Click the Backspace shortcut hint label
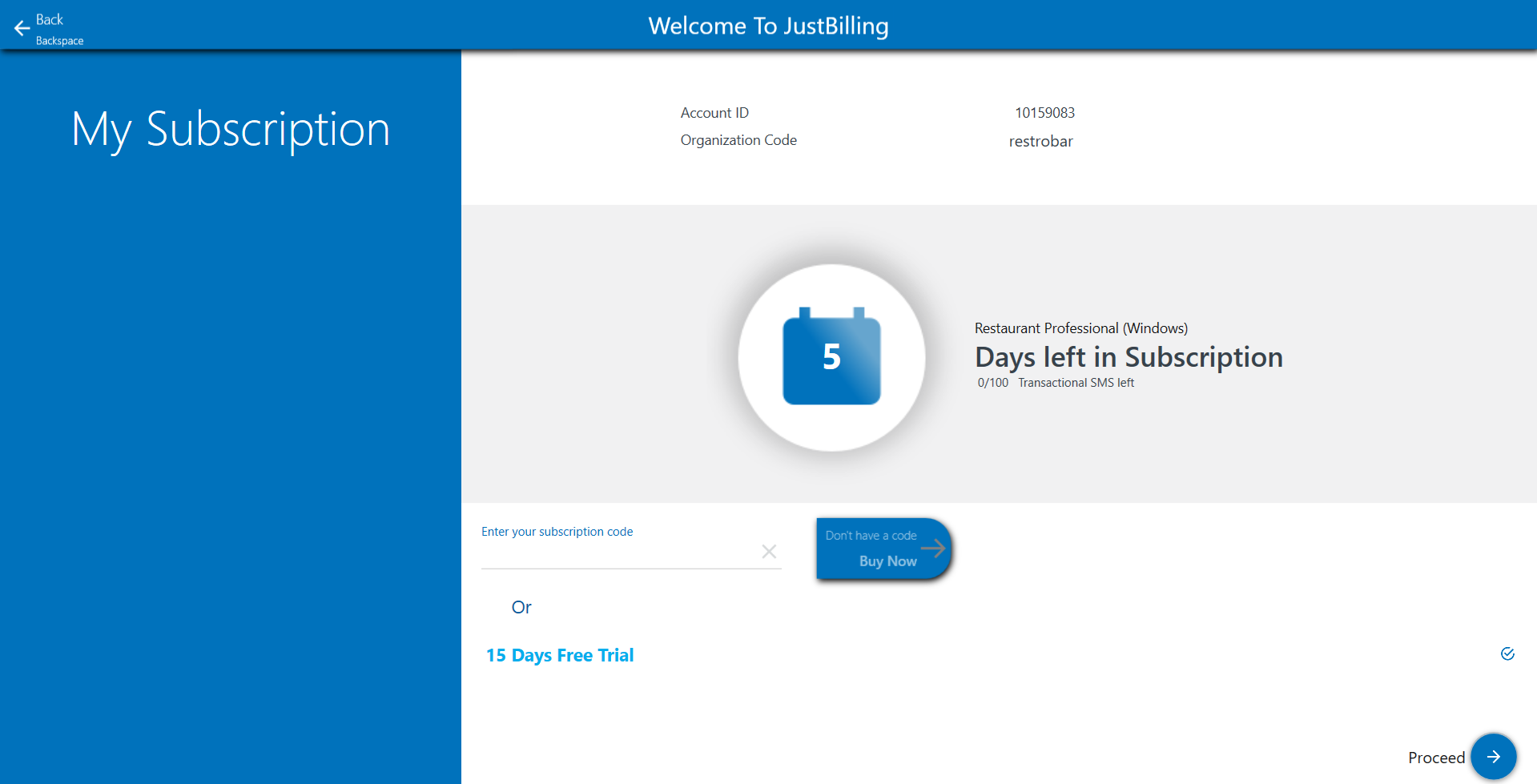The height and width of the screenshot is (784, 1537). point(59,41)
